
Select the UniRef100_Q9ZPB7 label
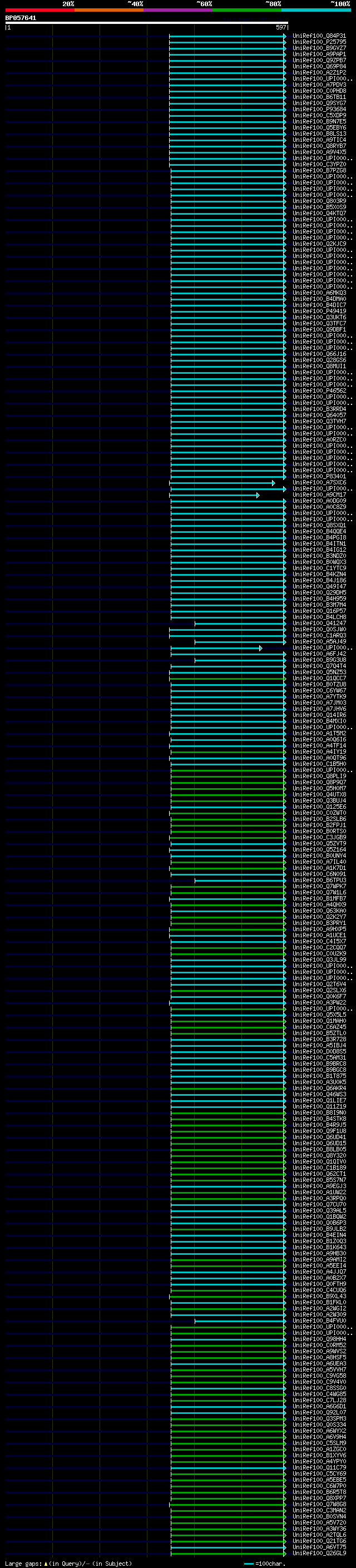point(319,60)
